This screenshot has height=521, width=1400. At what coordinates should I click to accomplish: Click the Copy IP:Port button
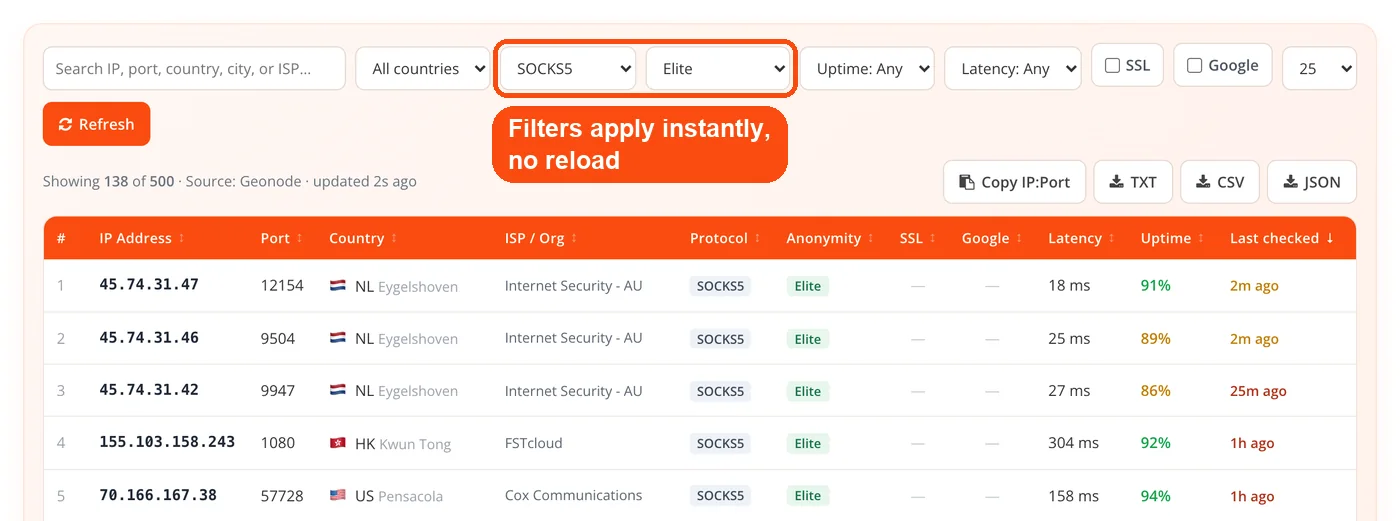1014,182
